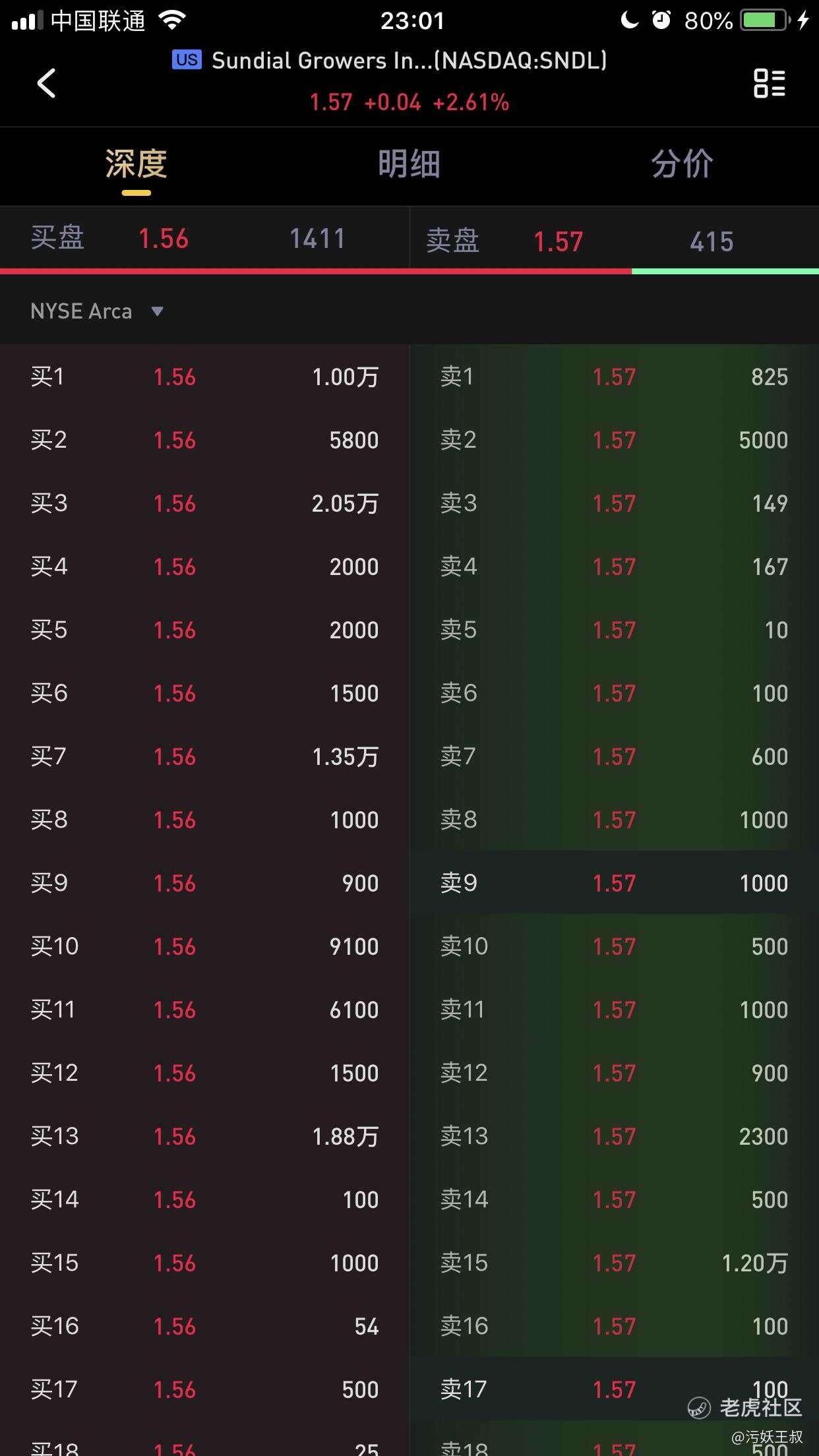
Task: Select the 深度 tab
Action: (x=136, y=164)
